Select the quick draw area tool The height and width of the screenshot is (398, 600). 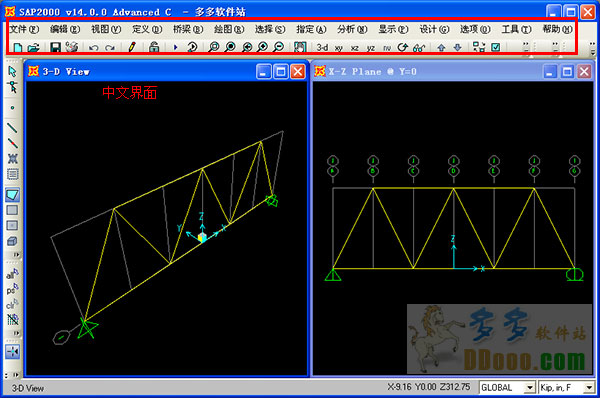pyautogui.click(x=12, y=225)
